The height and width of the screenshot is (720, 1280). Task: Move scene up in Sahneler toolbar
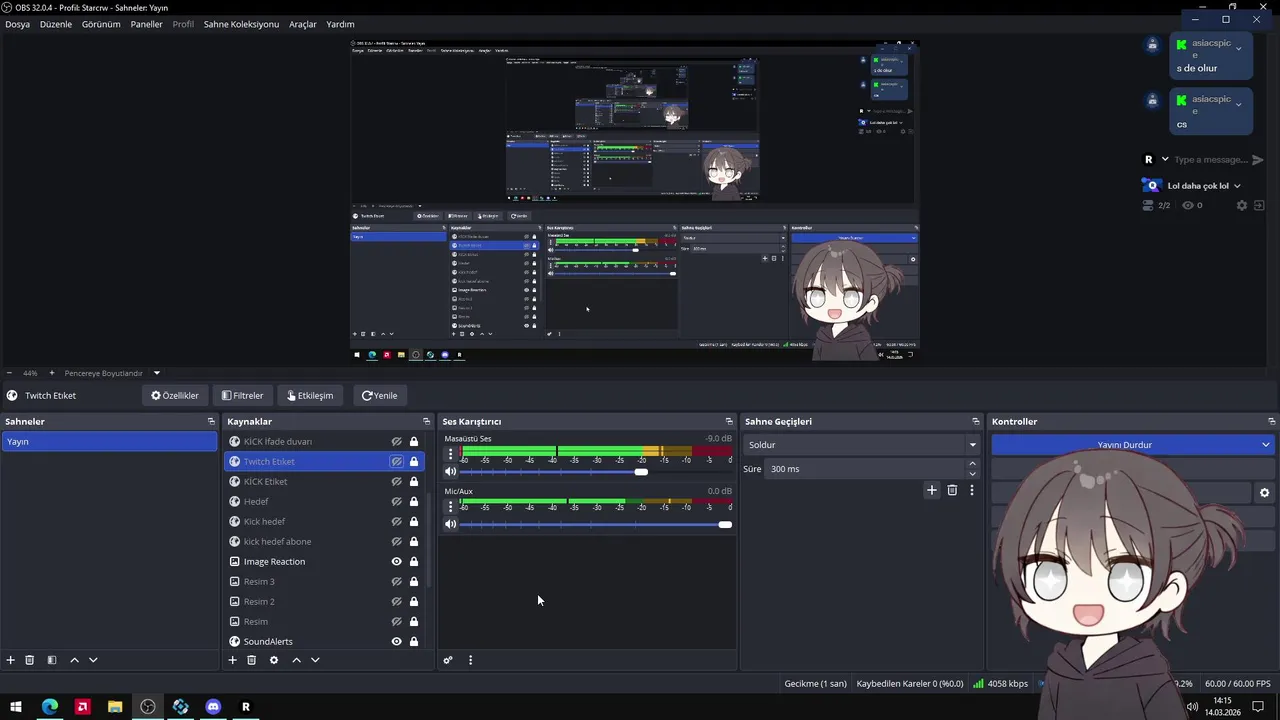tap(74, 660)
